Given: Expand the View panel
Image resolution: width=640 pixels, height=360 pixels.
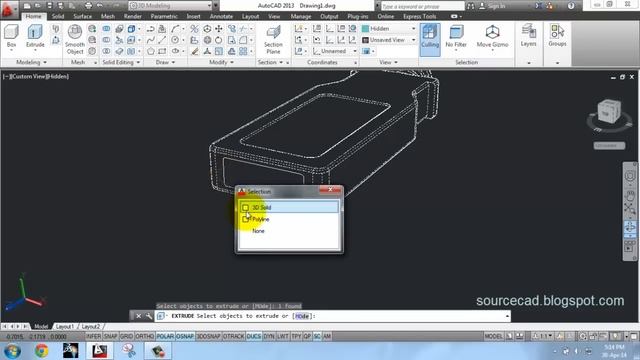Looking at the screenshot, I should pos(388,62).
